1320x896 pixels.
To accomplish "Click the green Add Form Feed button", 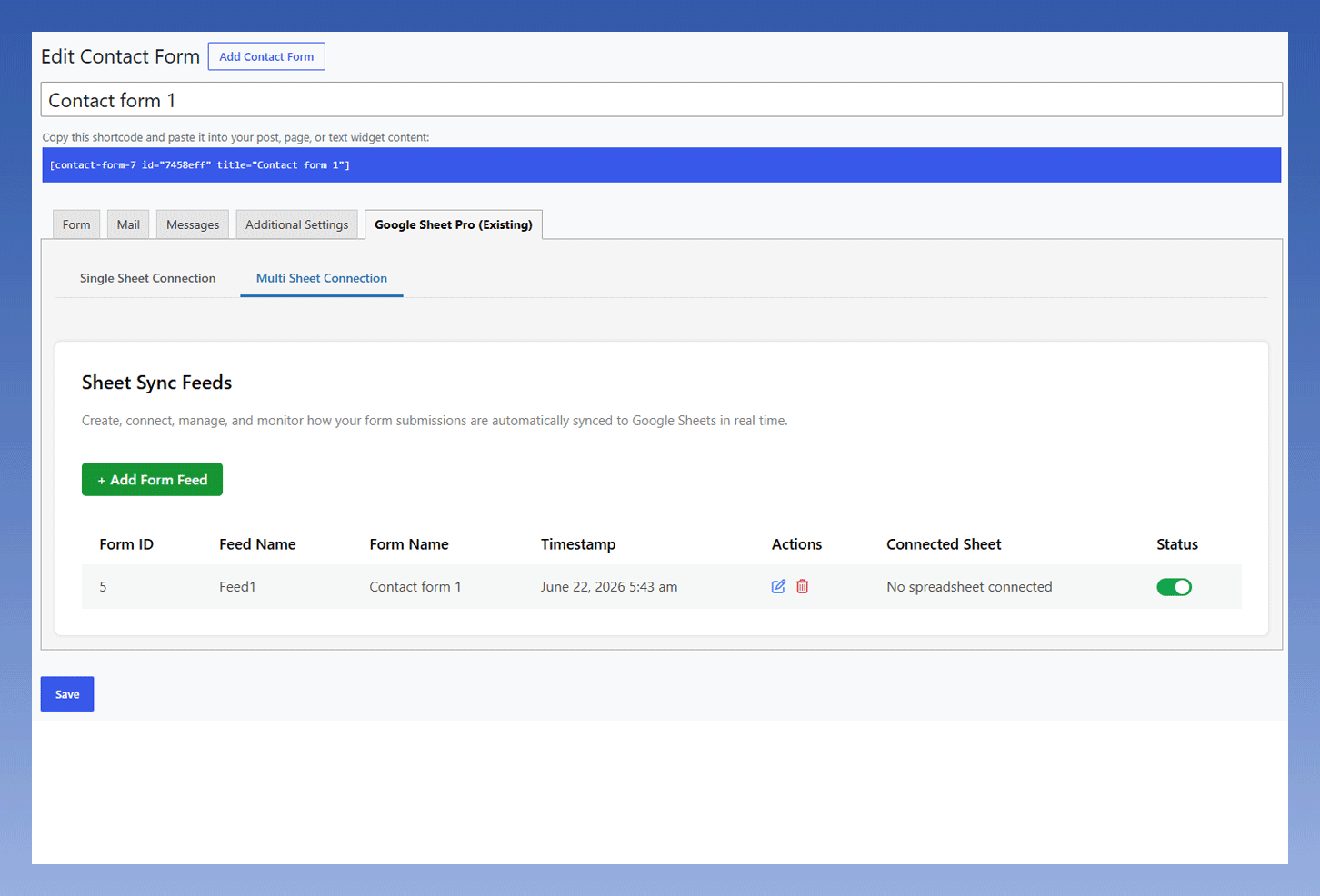I will [x=152, y=480].
